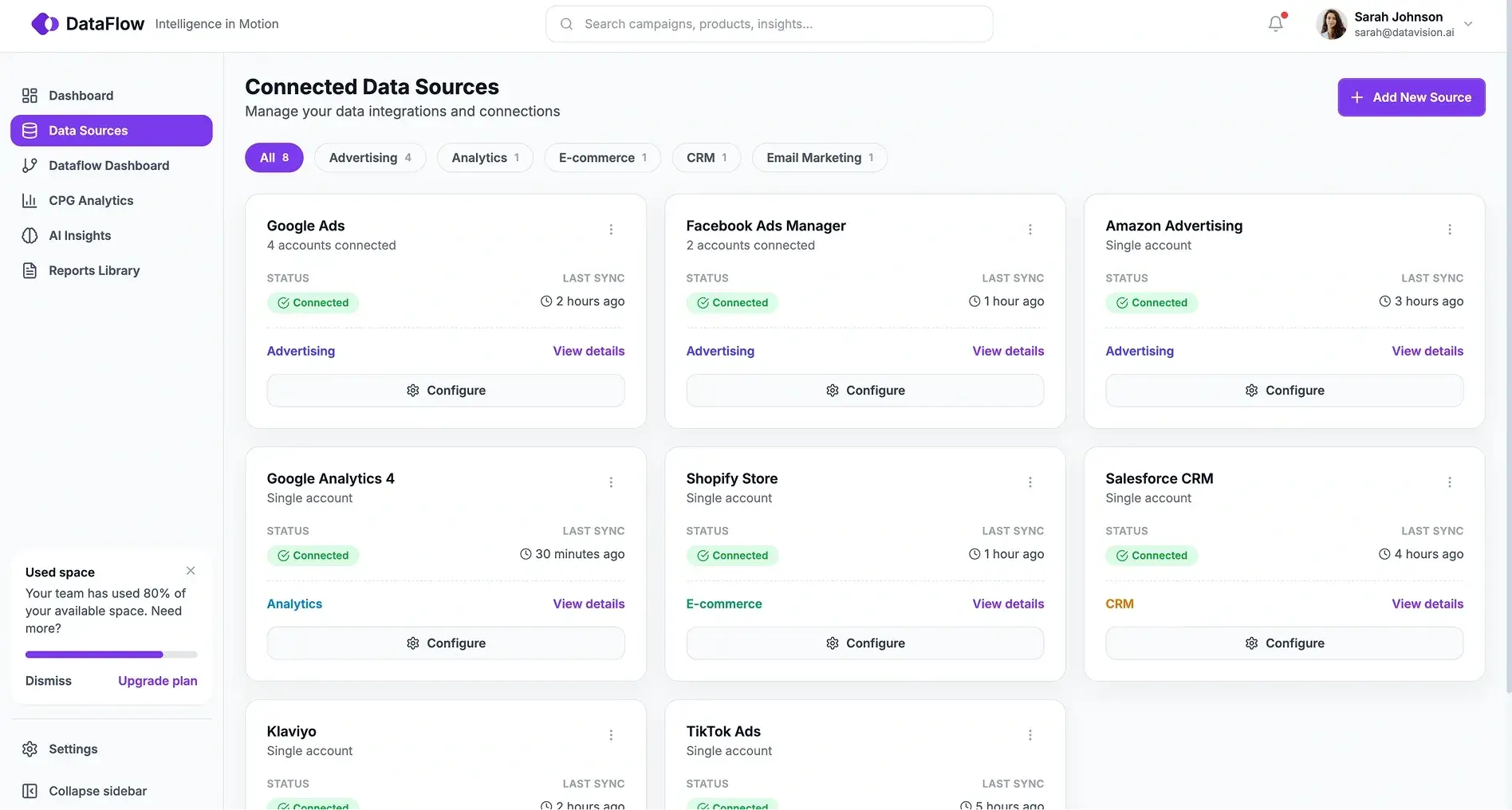Screen dimensions: 1512x810
Task: Click the Add New Source button
Action: click(x=1411, y=96)
